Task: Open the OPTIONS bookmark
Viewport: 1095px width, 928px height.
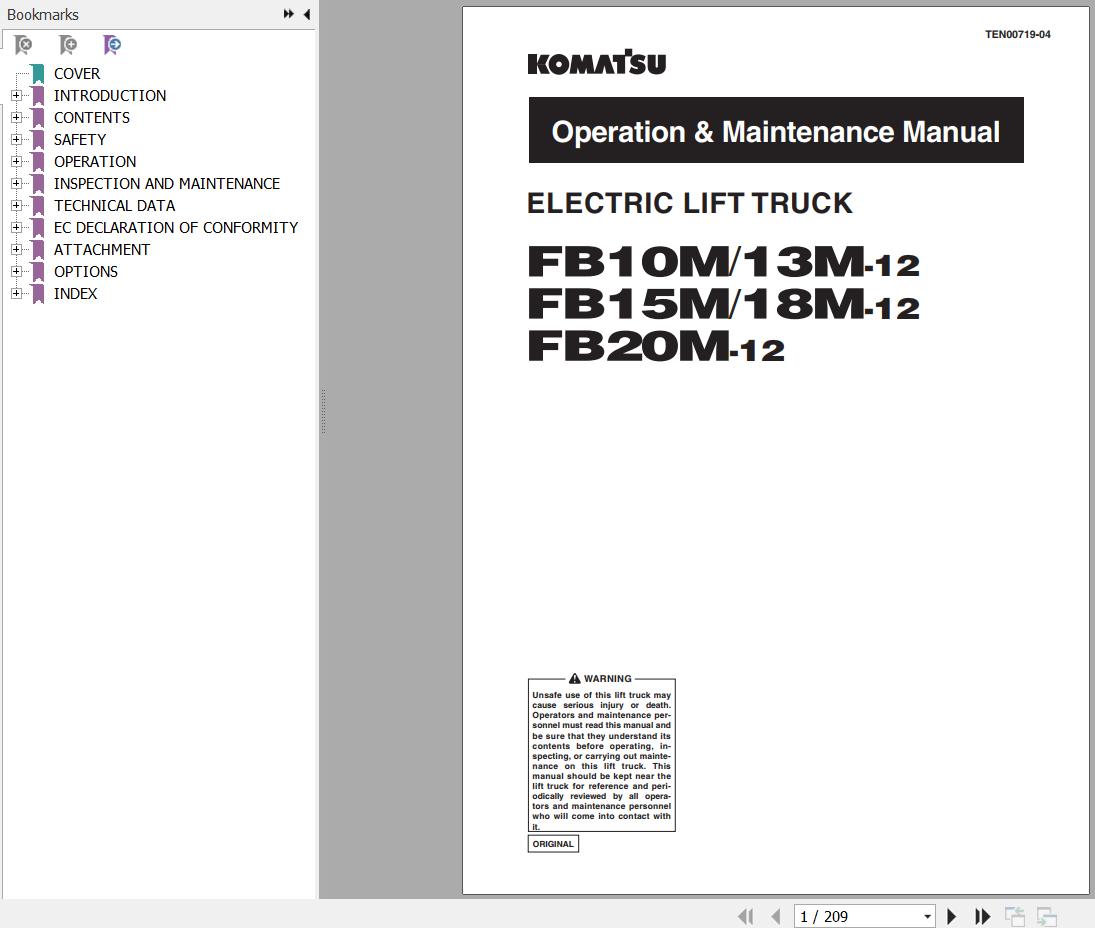Action: coord(86,272)
